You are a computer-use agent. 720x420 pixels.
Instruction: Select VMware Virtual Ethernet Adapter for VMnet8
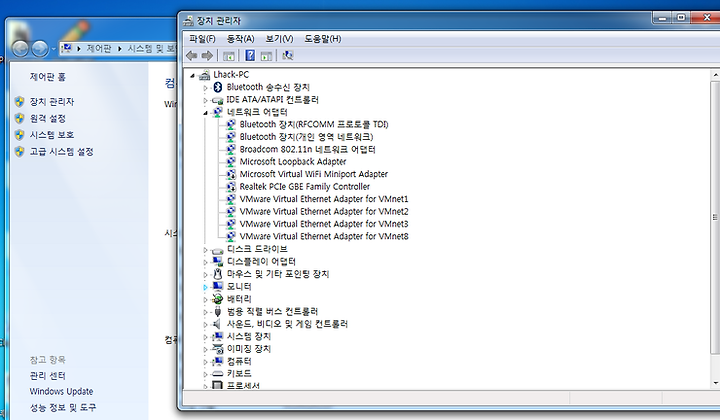pyautogui.click(x=324, y=236)
